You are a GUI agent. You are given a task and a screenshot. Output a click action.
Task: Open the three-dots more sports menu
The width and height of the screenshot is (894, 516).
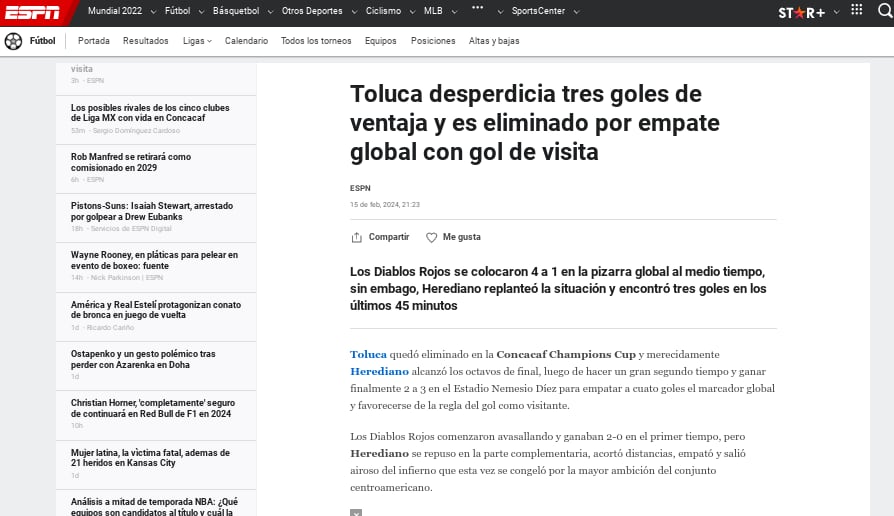click(x=478, y=8)
